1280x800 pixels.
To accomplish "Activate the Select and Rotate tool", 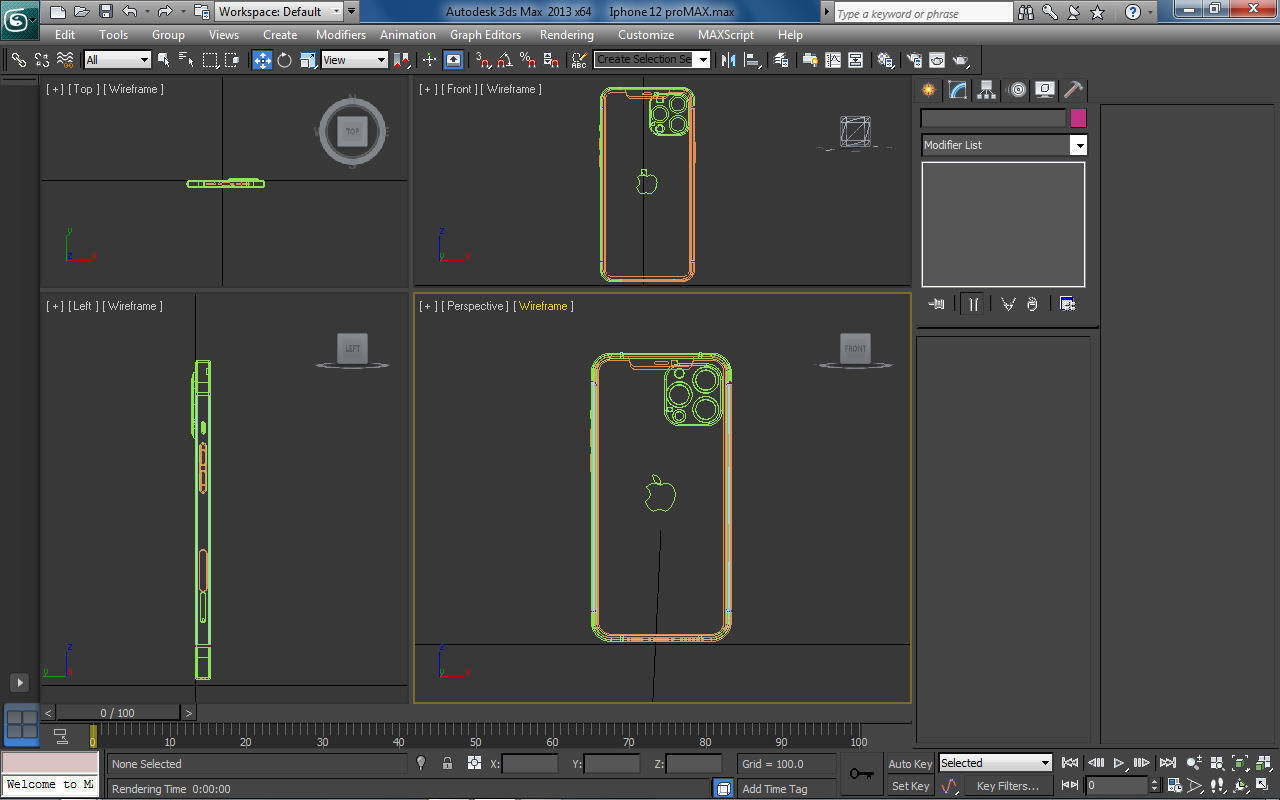I will (284, 60).
